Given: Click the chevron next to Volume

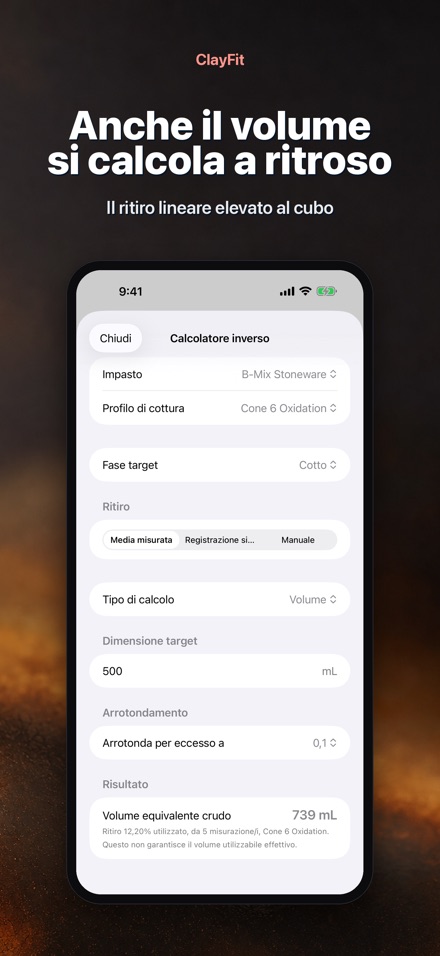Looking at the screenshot, I should 333,599.
